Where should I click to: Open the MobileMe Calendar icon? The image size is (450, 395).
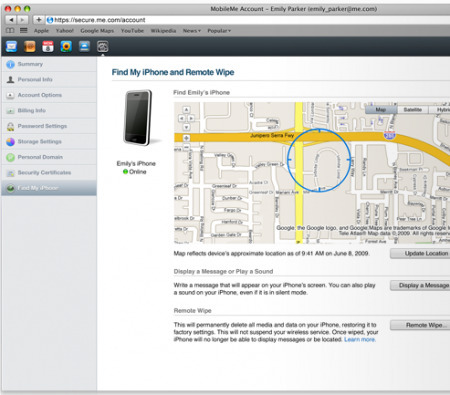tap(48, 46)
